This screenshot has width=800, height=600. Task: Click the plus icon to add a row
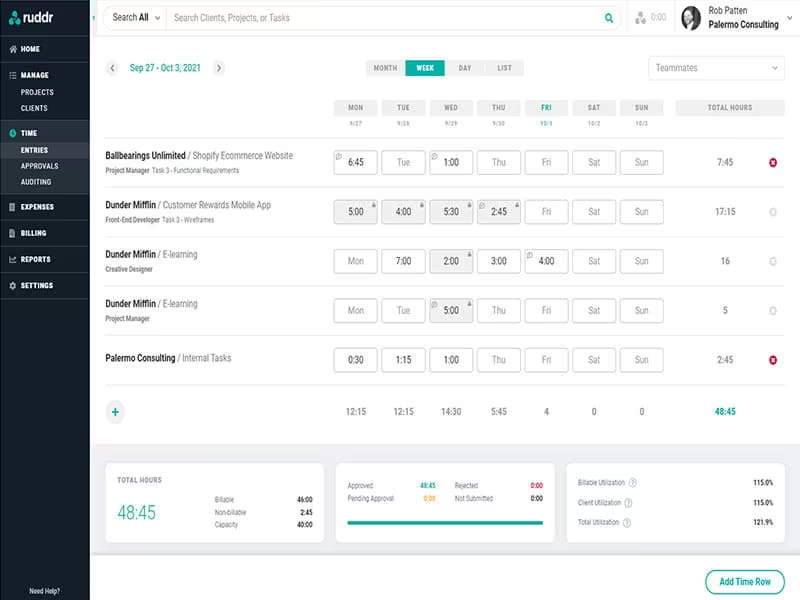(x=115, y=412)
